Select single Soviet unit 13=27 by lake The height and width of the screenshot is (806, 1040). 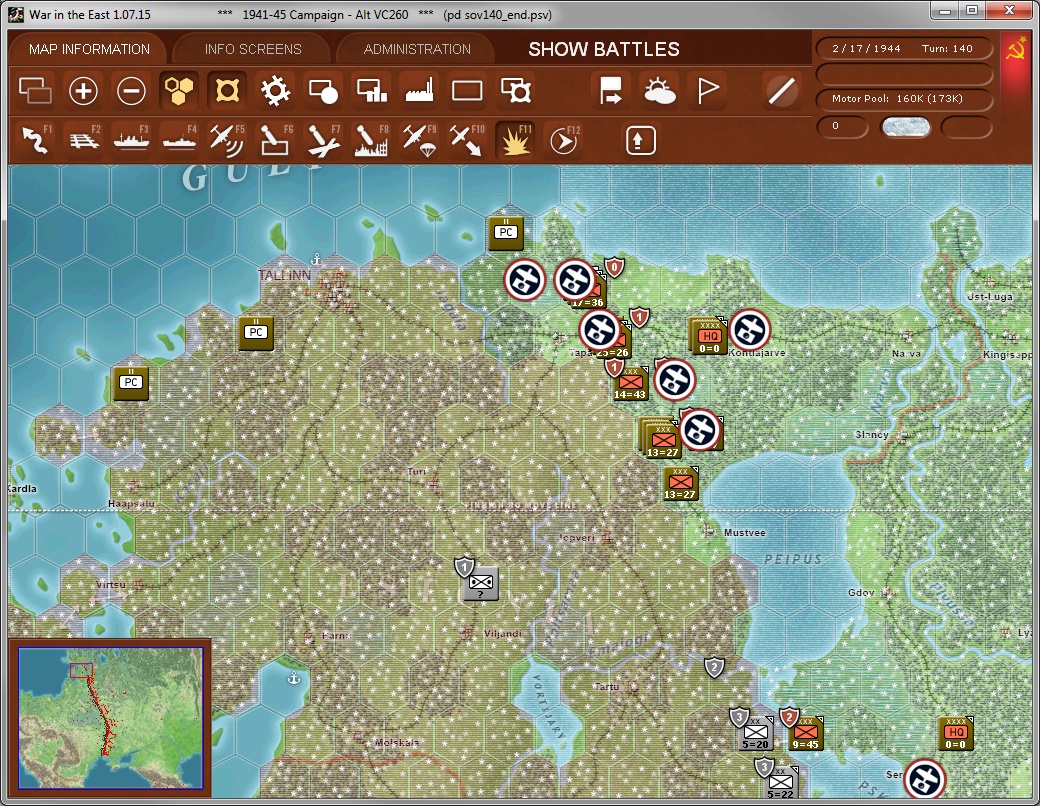681,484
